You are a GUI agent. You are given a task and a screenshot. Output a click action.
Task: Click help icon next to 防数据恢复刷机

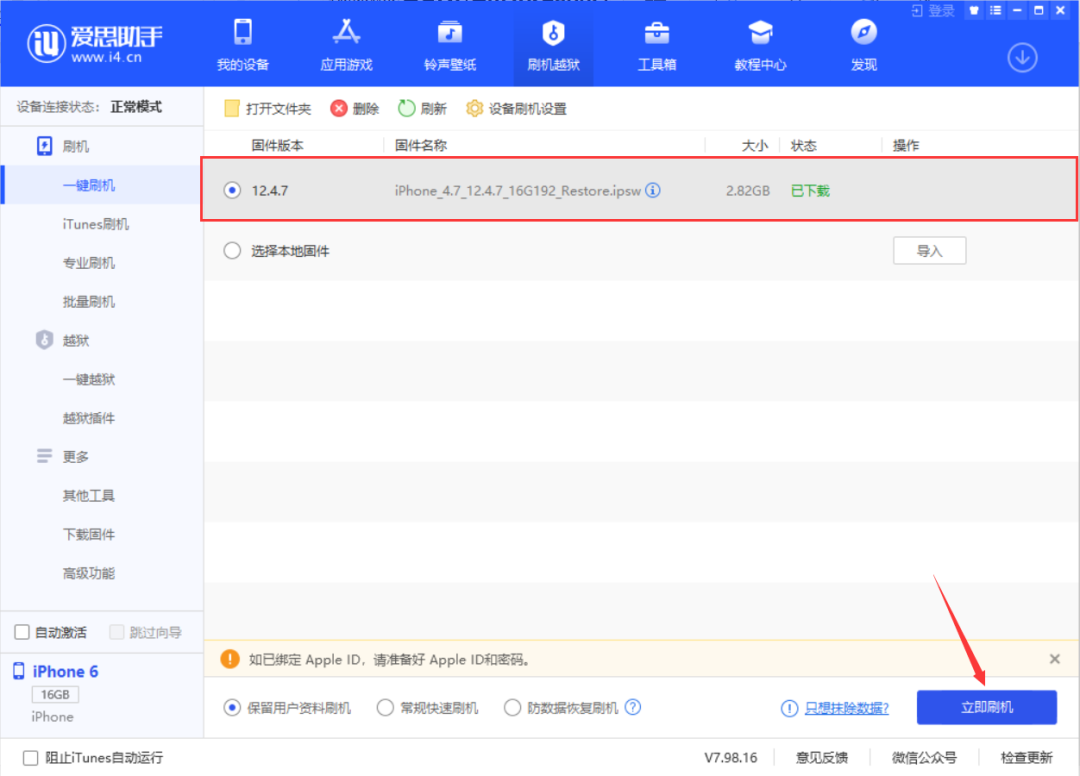pos(633,707)
